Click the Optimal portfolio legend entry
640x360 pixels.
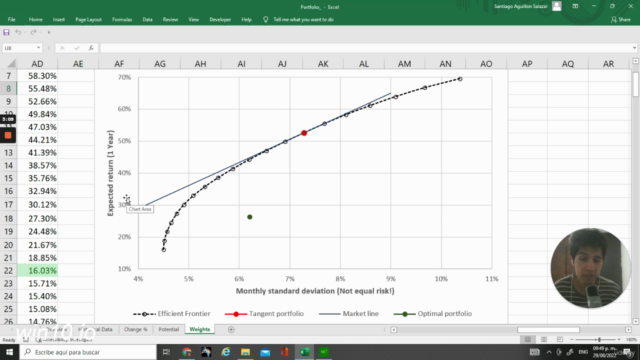(433, 314)
